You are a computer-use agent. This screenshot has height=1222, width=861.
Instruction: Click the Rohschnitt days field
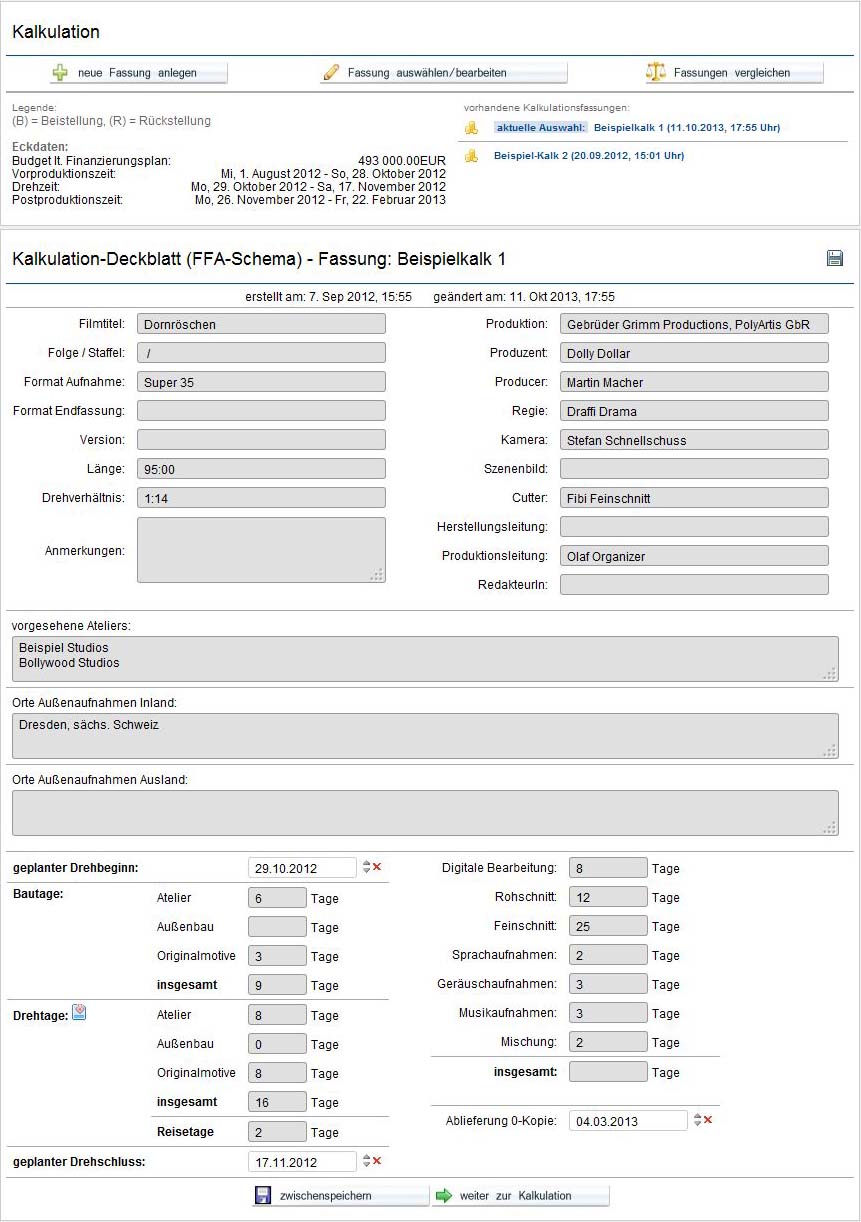pos(608,897)
